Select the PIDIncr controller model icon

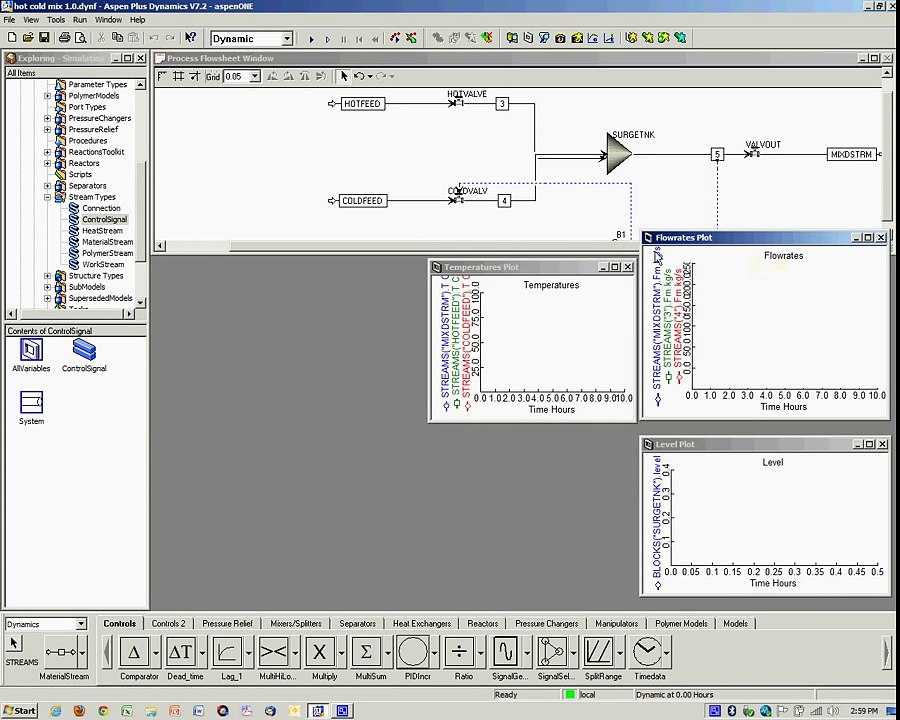coord(413,652)
